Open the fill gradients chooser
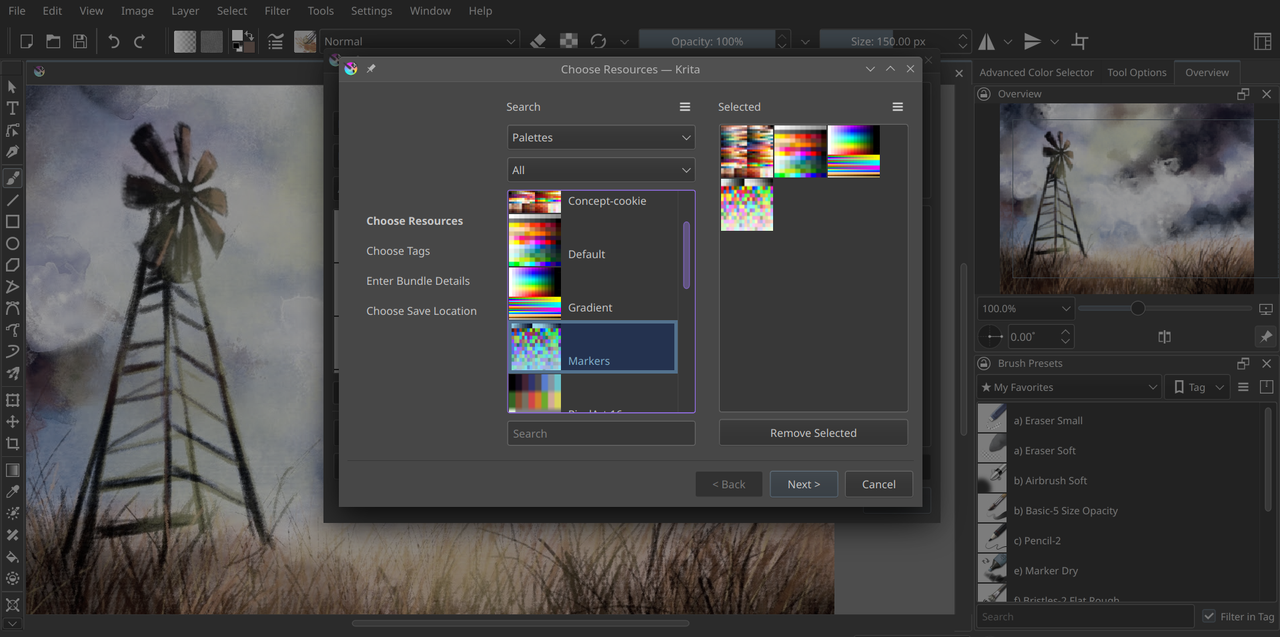 pos(185,41)
